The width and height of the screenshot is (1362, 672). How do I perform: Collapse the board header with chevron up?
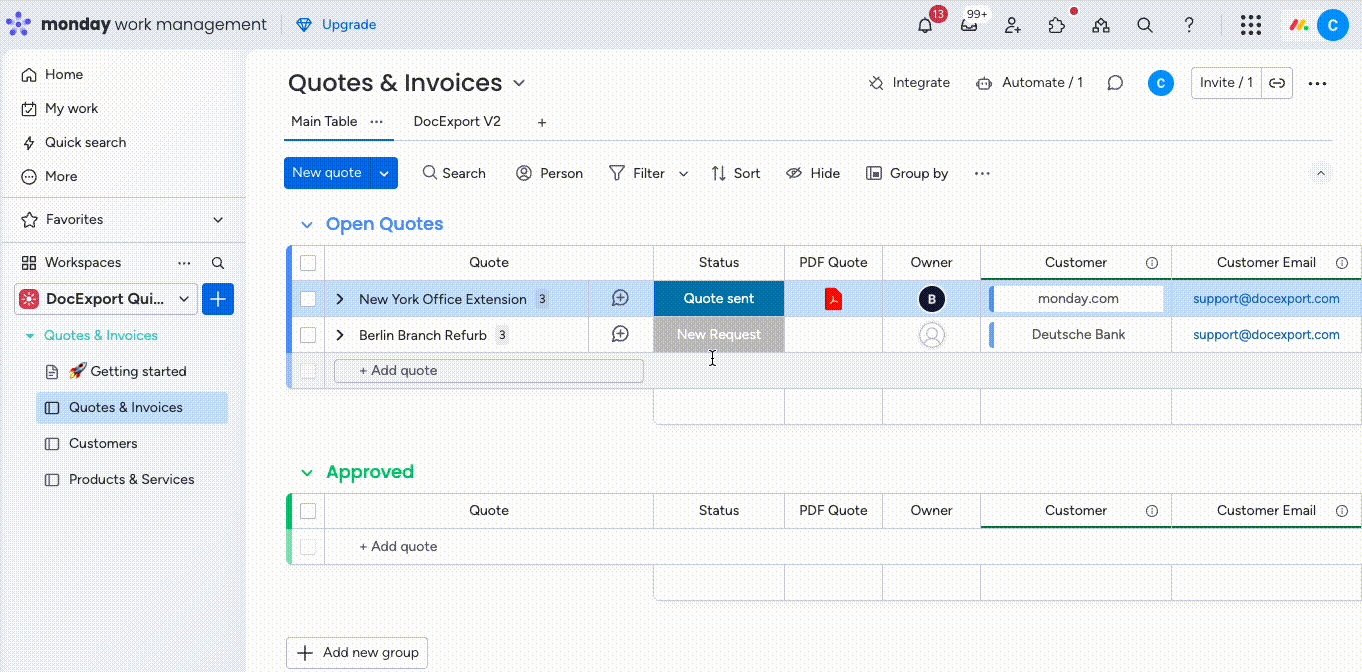pos(1320,173)
